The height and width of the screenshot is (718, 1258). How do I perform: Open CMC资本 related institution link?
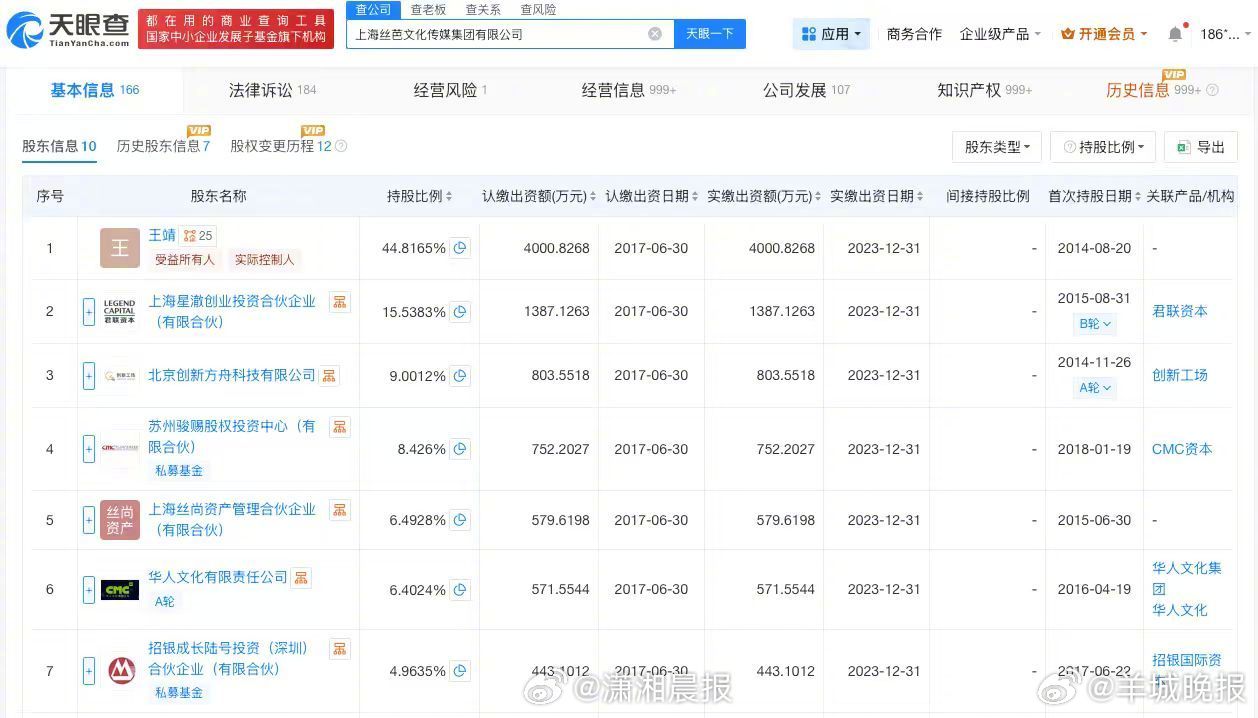pyautogui.click(x=1182, y=450)
